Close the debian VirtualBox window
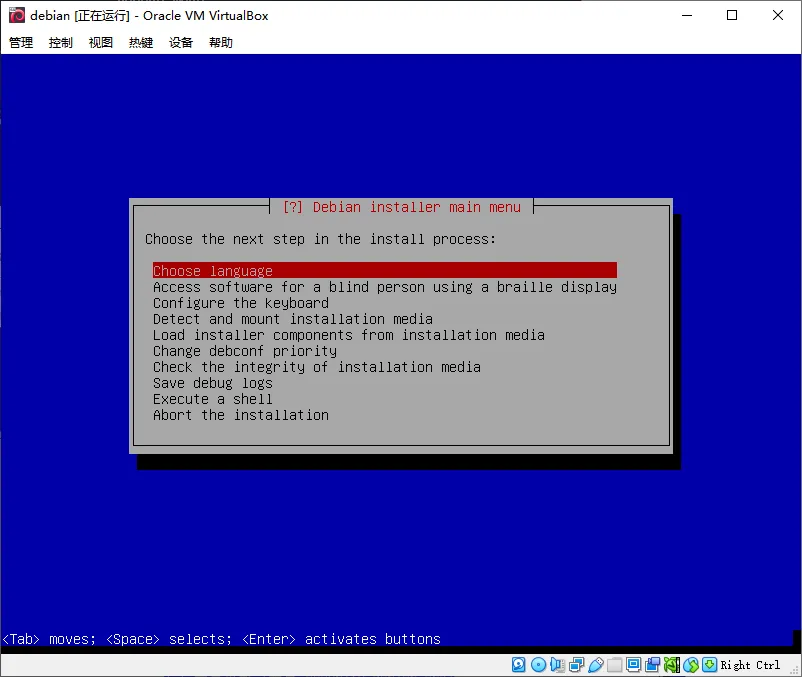This screenshot has width=802, height=677. [777, 15]
